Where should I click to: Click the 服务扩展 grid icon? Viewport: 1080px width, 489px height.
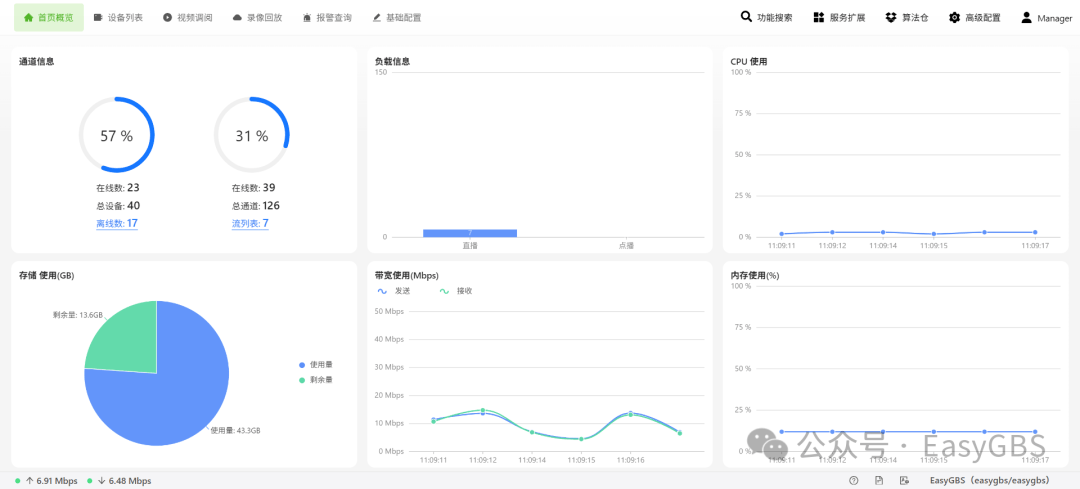pos(819,18)
